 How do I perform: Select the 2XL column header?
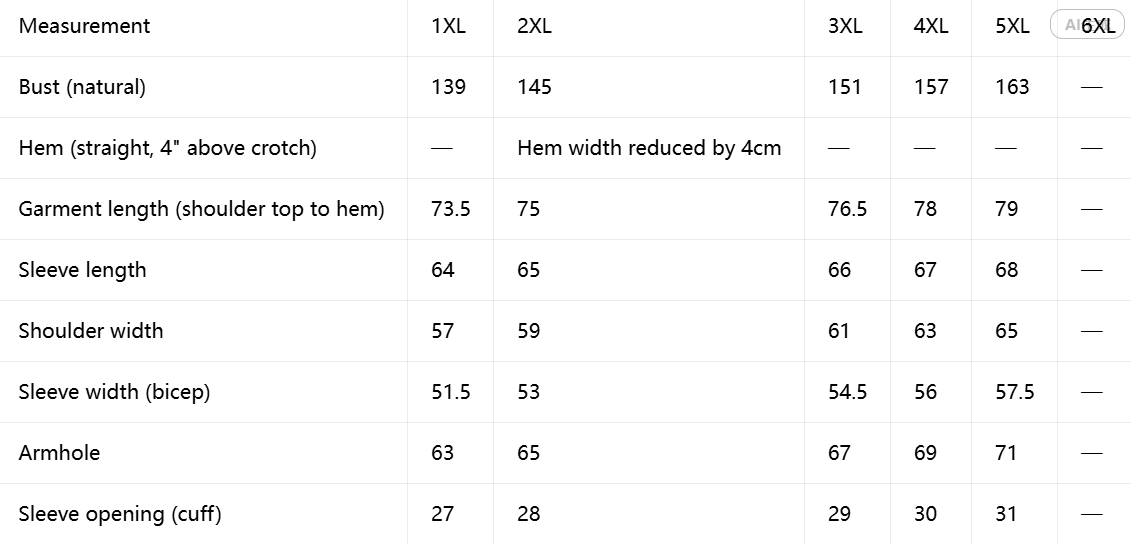(x=534, y=26)
